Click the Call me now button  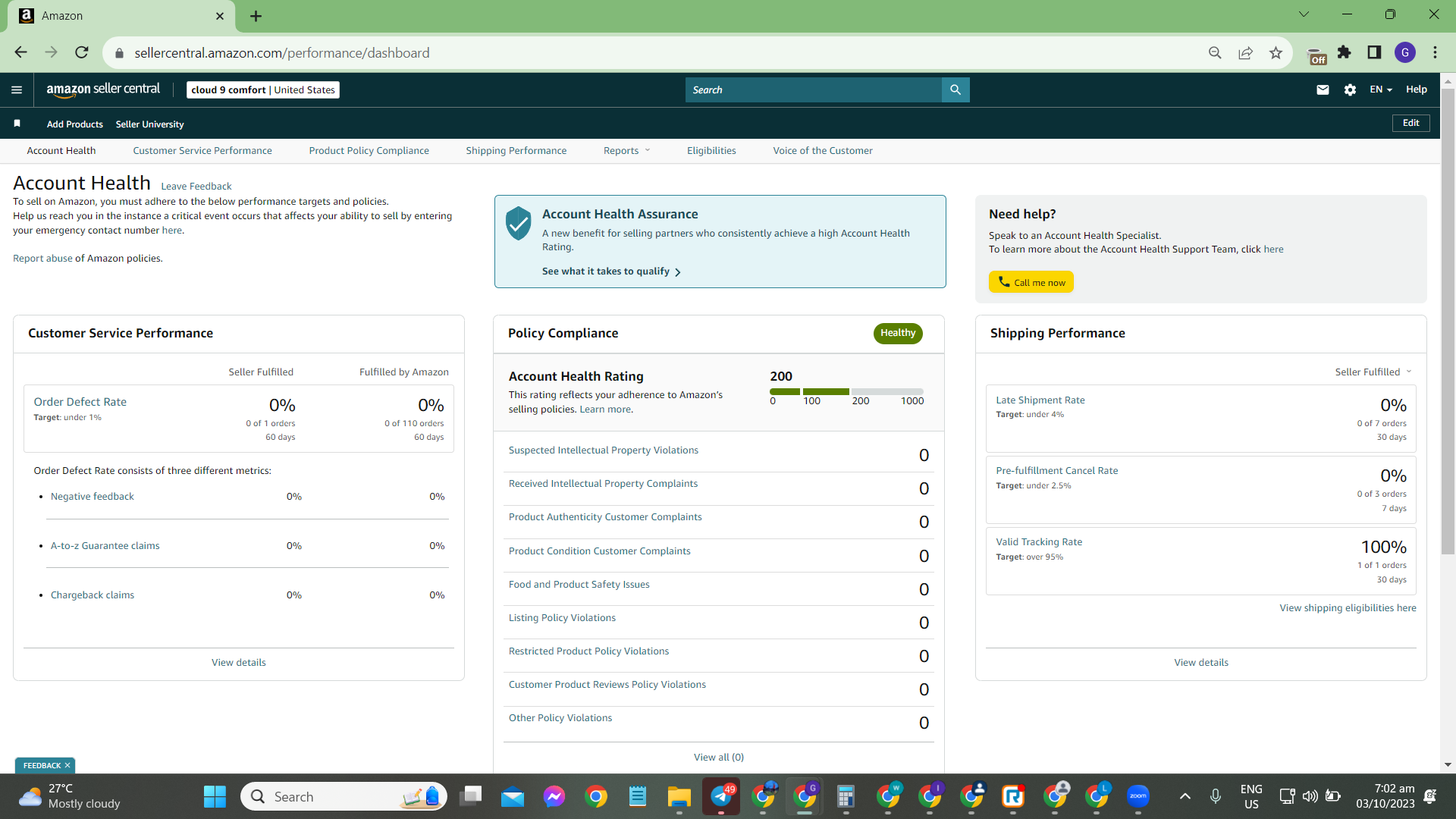(x=1031, y=282)
